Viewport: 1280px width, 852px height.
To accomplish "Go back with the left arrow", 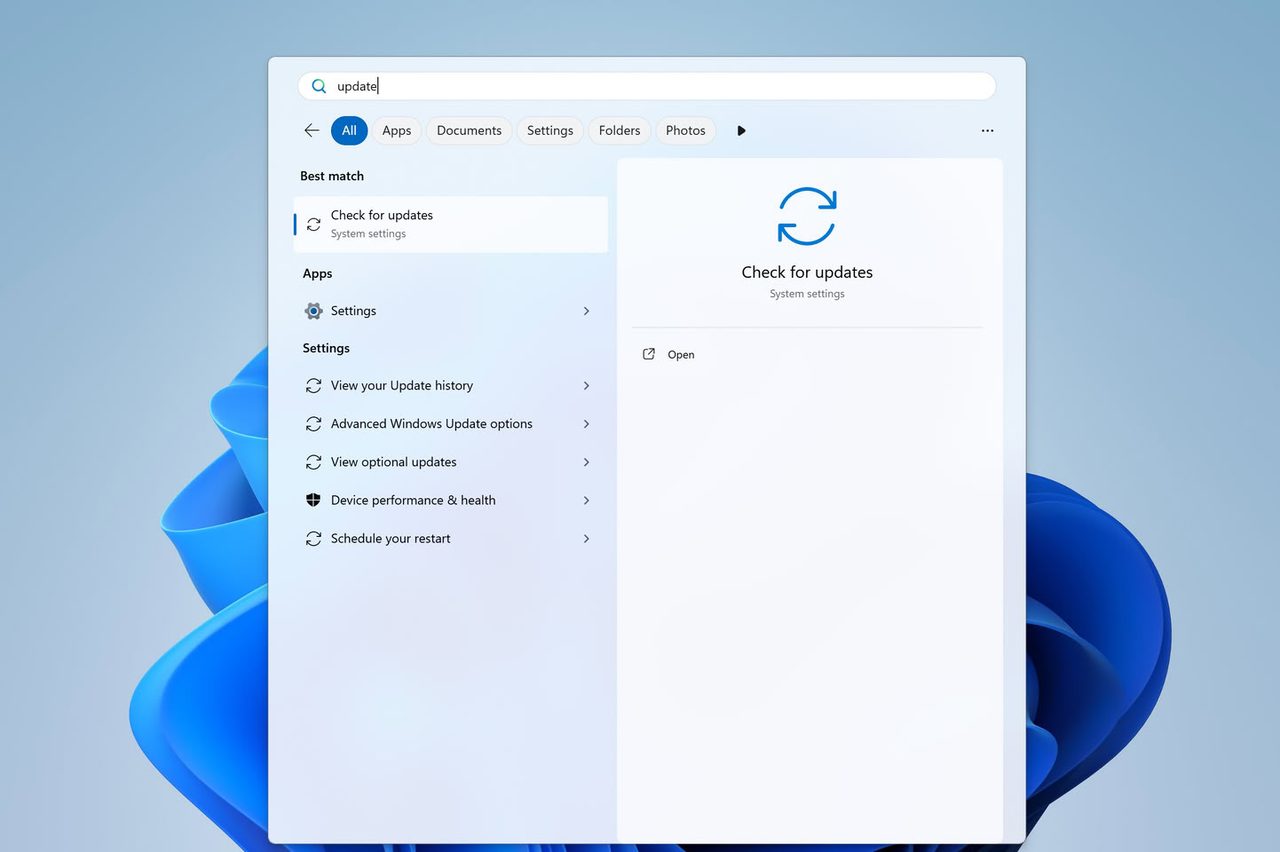I will click(312, 130).
